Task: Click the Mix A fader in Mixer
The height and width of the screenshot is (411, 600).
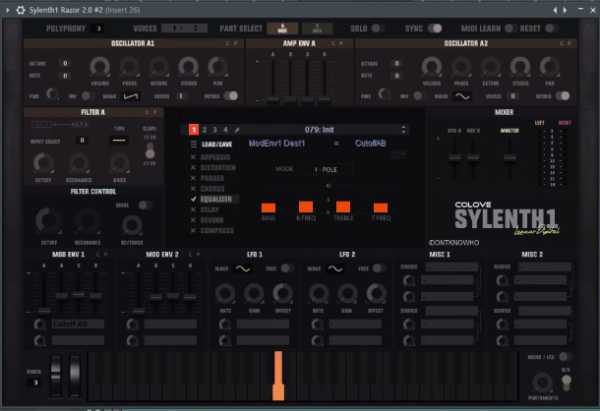Action: 454,157
